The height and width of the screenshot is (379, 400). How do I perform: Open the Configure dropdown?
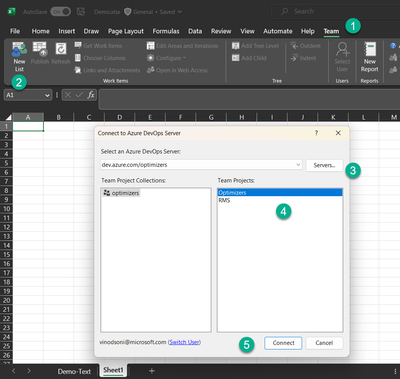click(x=166, y=58)
